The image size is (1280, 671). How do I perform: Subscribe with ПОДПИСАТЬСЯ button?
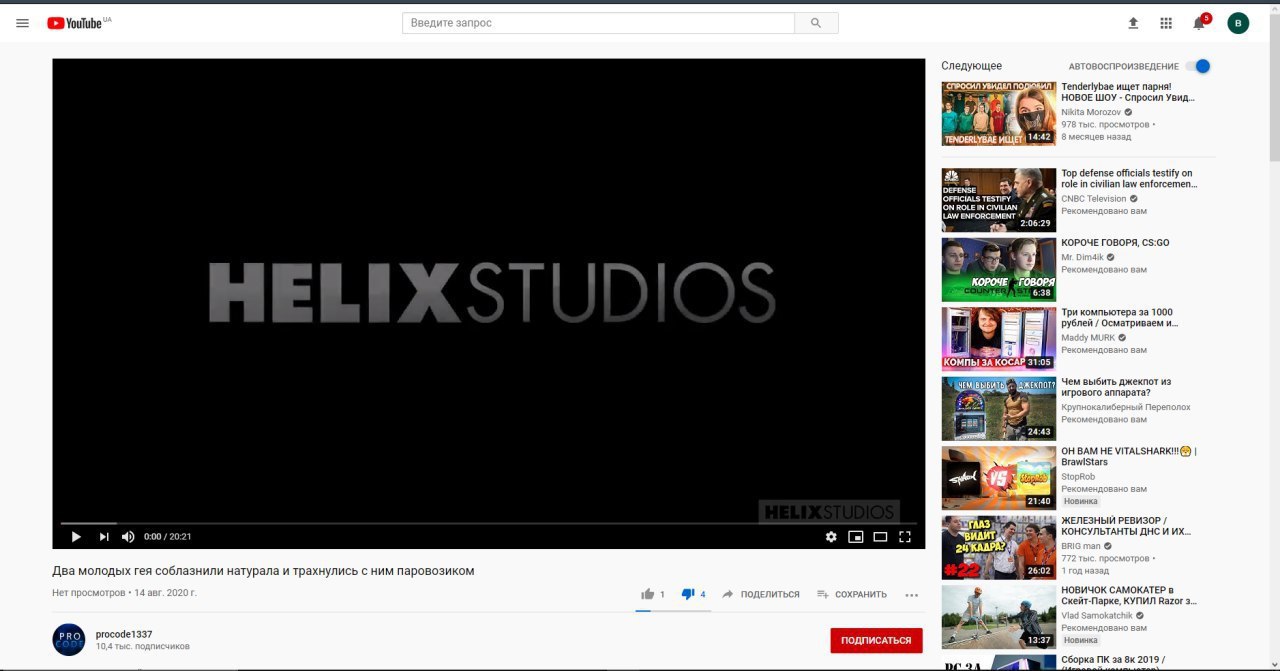click(x=876, y=640)
